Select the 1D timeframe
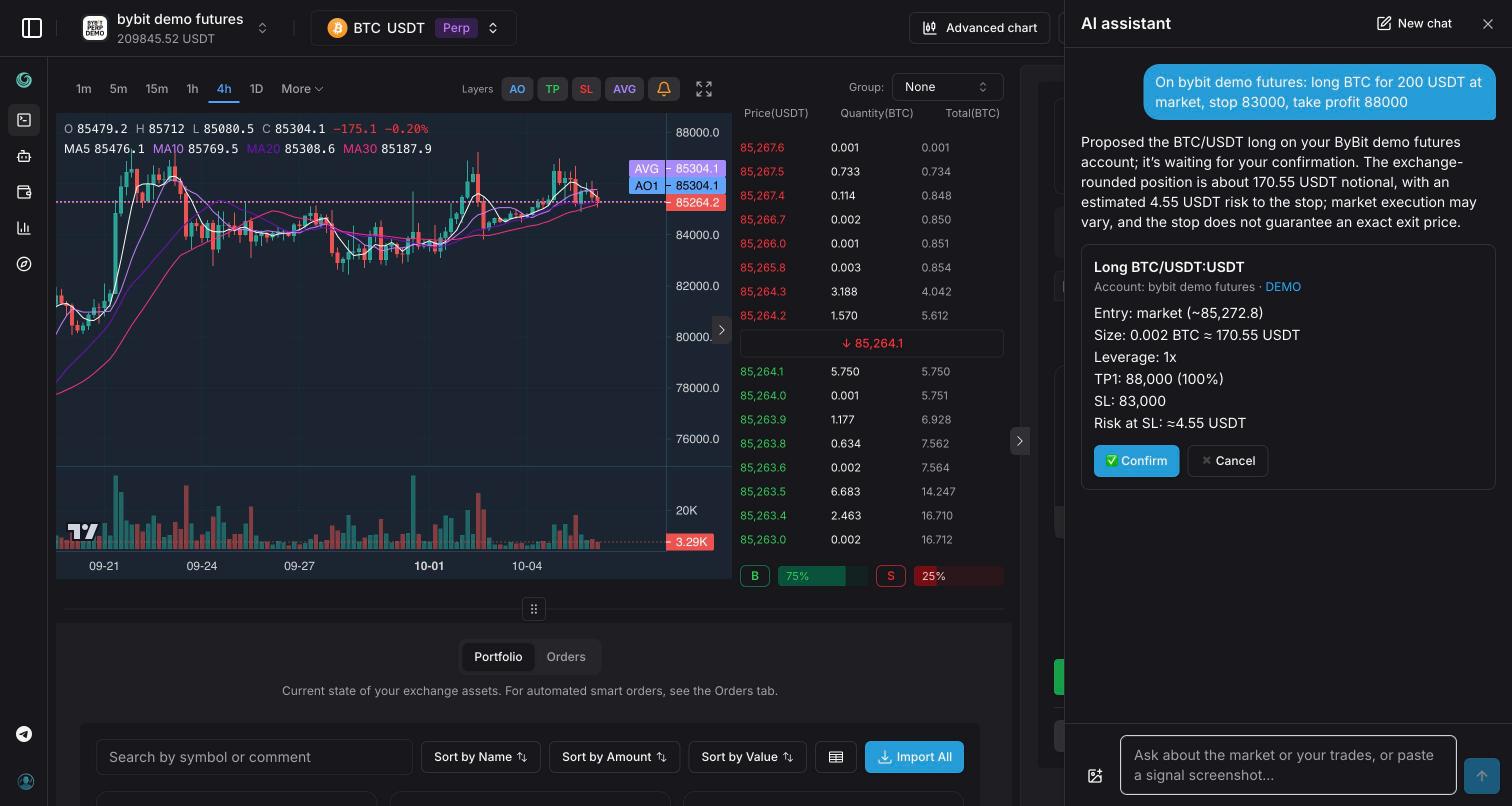The width and height of the screenshot is (1512, 806). (256, 89)
